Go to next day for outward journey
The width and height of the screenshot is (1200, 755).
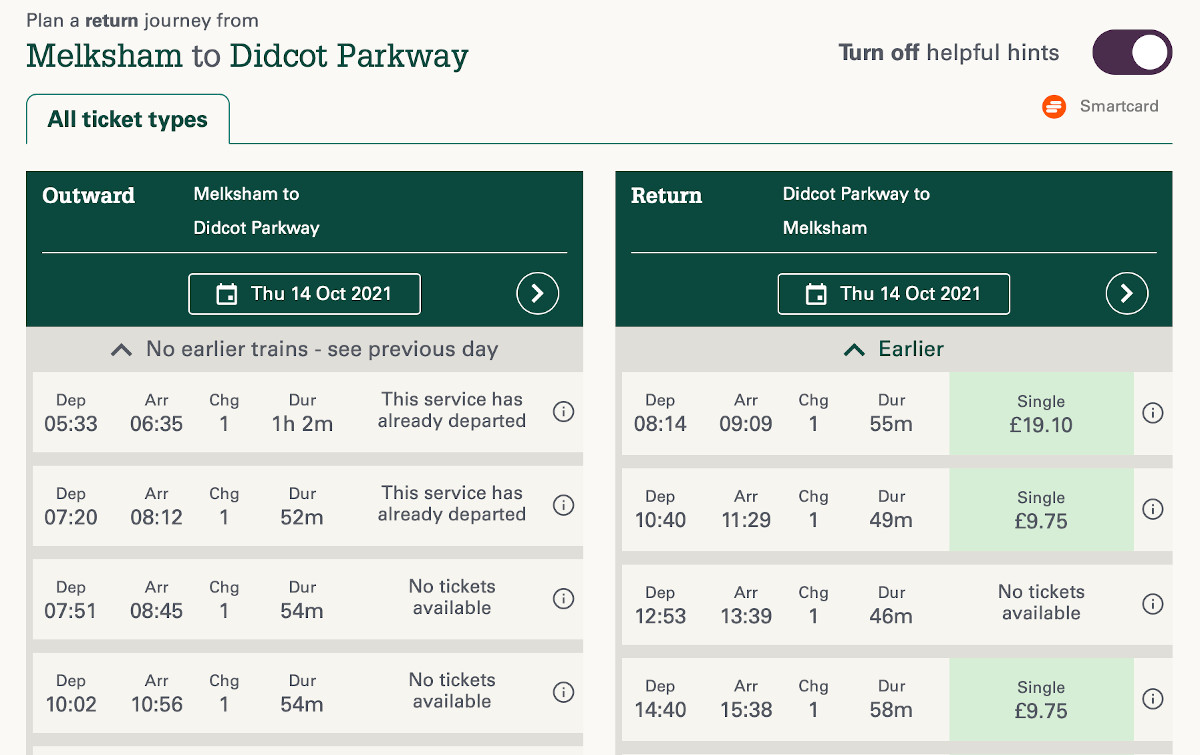(x=538, y=293)
